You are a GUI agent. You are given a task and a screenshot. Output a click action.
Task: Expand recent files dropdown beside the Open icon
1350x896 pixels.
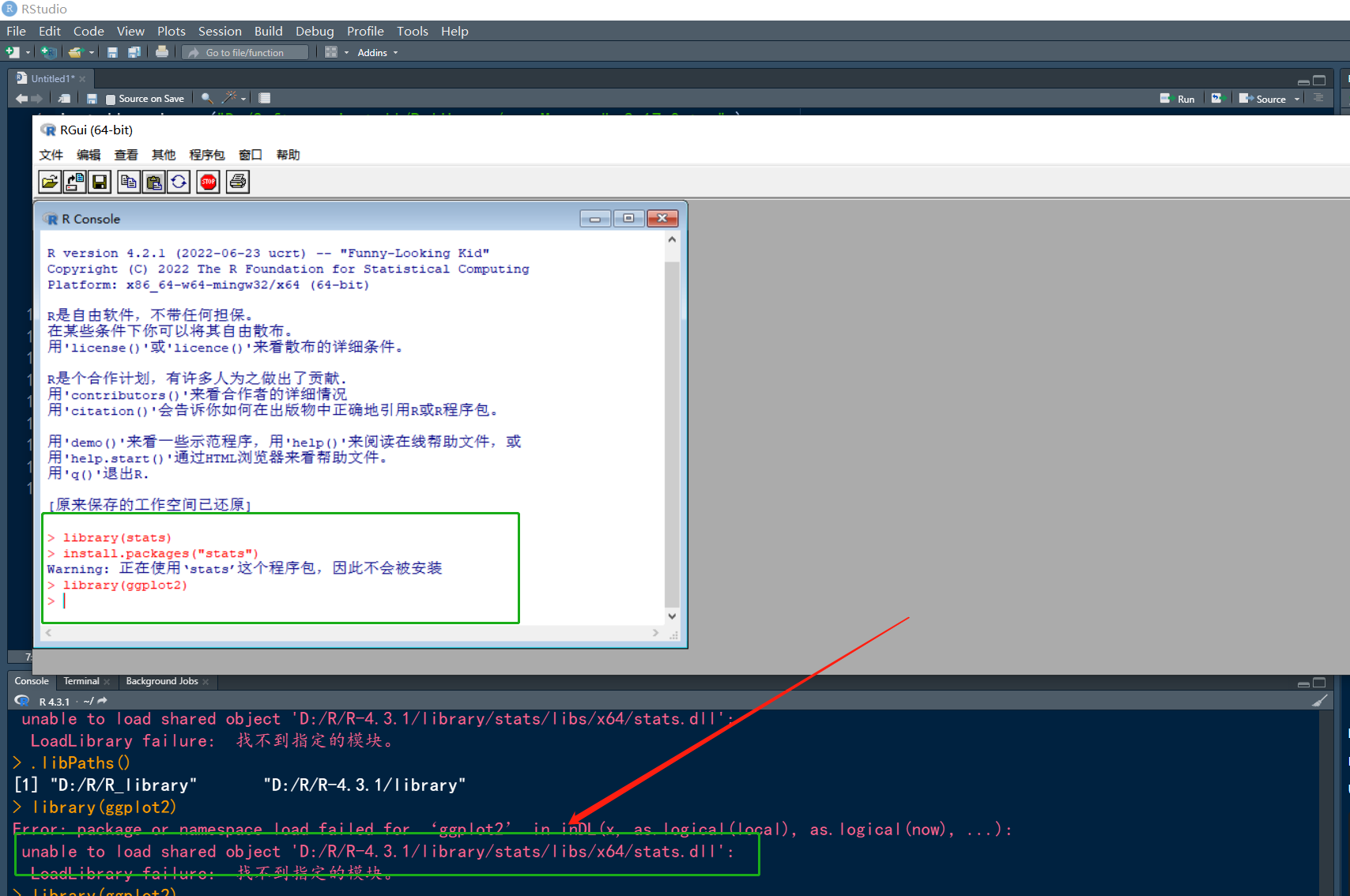coord(92,53)
